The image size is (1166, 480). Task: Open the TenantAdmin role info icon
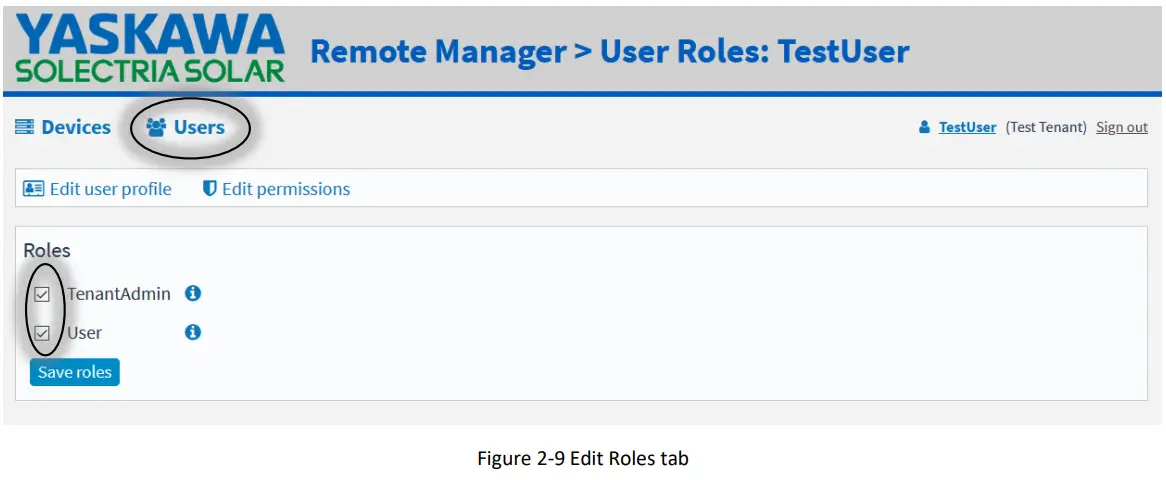(x=193, y=294)
